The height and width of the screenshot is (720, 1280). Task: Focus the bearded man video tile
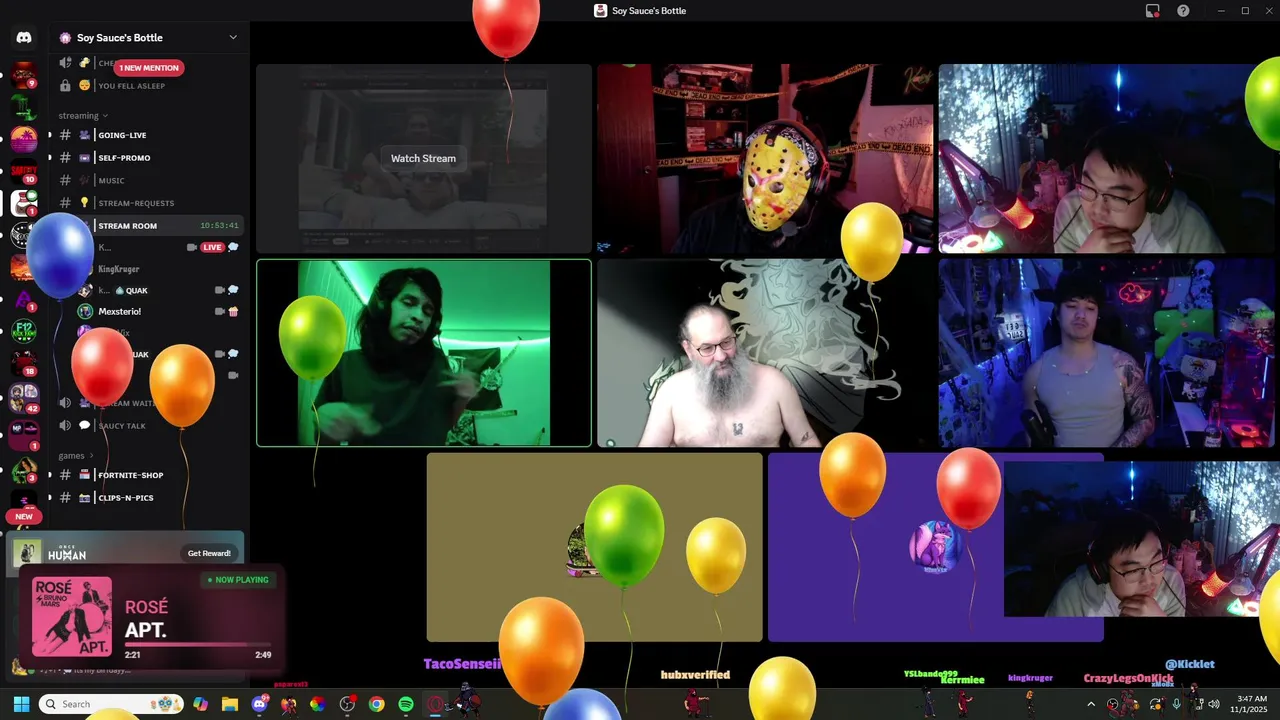[765, 353]
